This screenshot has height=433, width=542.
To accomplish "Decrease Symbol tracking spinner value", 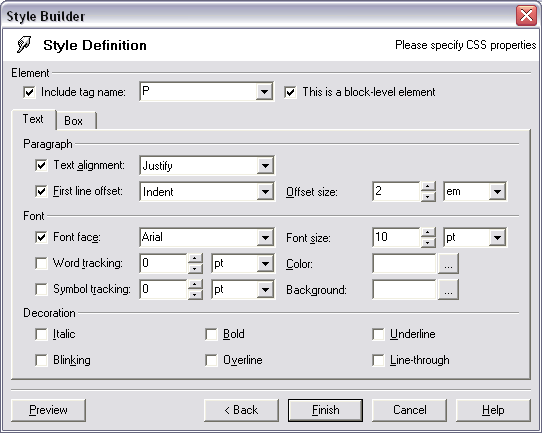I will click(195, 294).
